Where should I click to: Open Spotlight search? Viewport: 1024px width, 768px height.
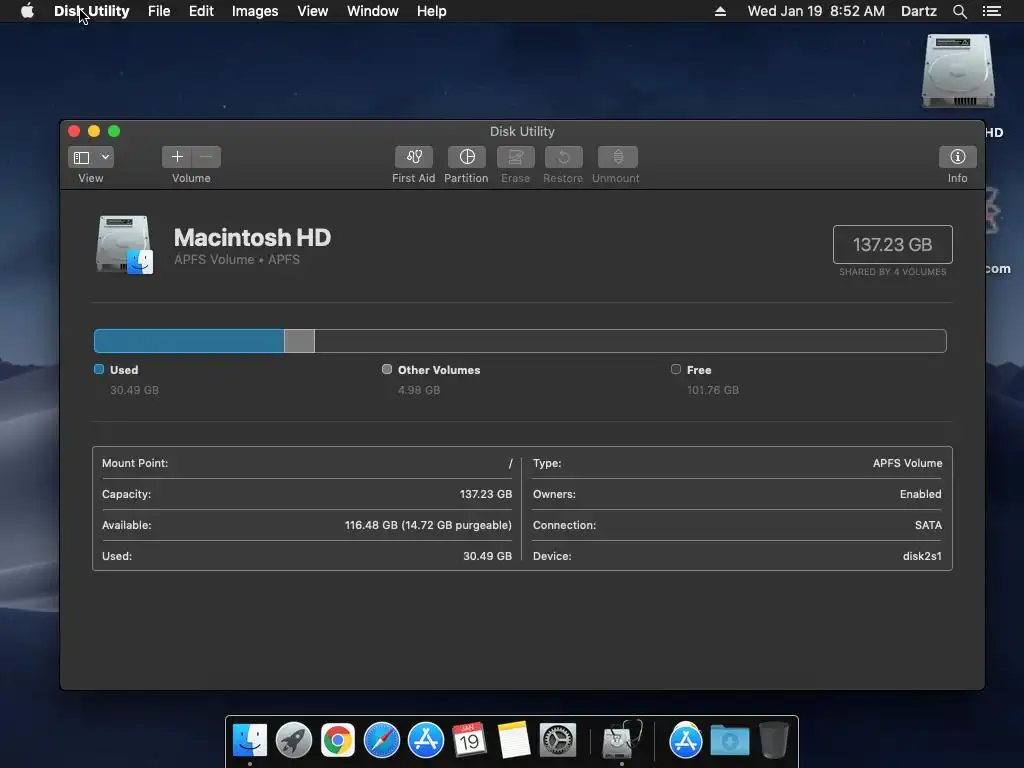pos(959,11)
